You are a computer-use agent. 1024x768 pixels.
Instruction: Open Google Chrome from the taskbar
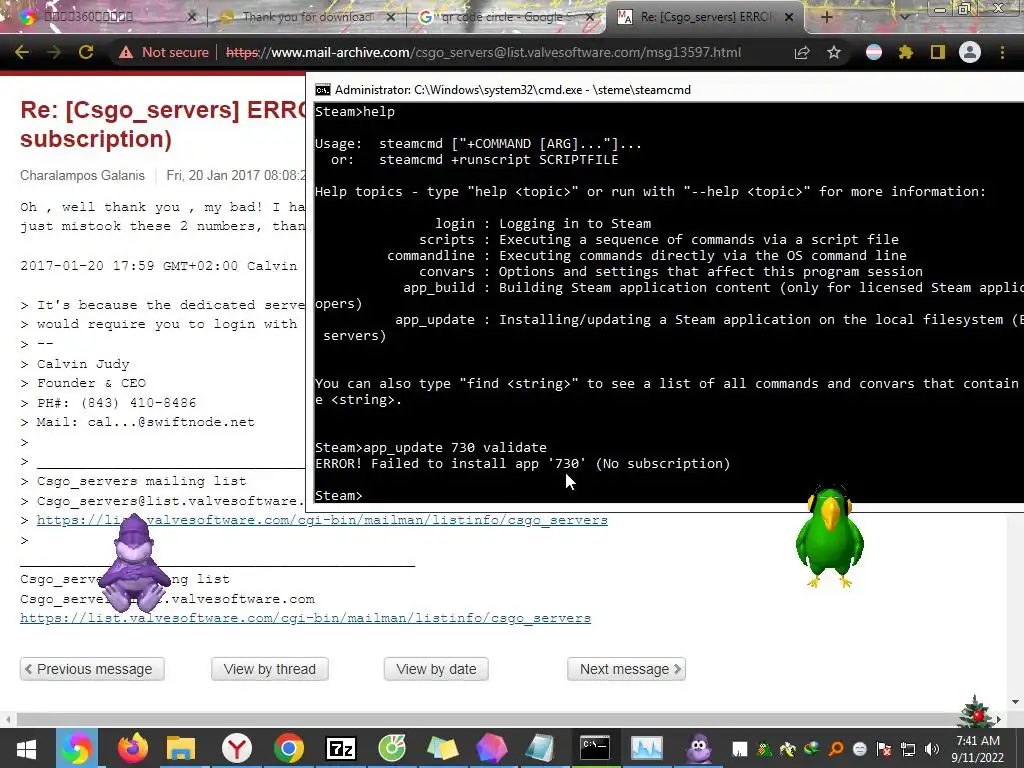tap(289, 748)
